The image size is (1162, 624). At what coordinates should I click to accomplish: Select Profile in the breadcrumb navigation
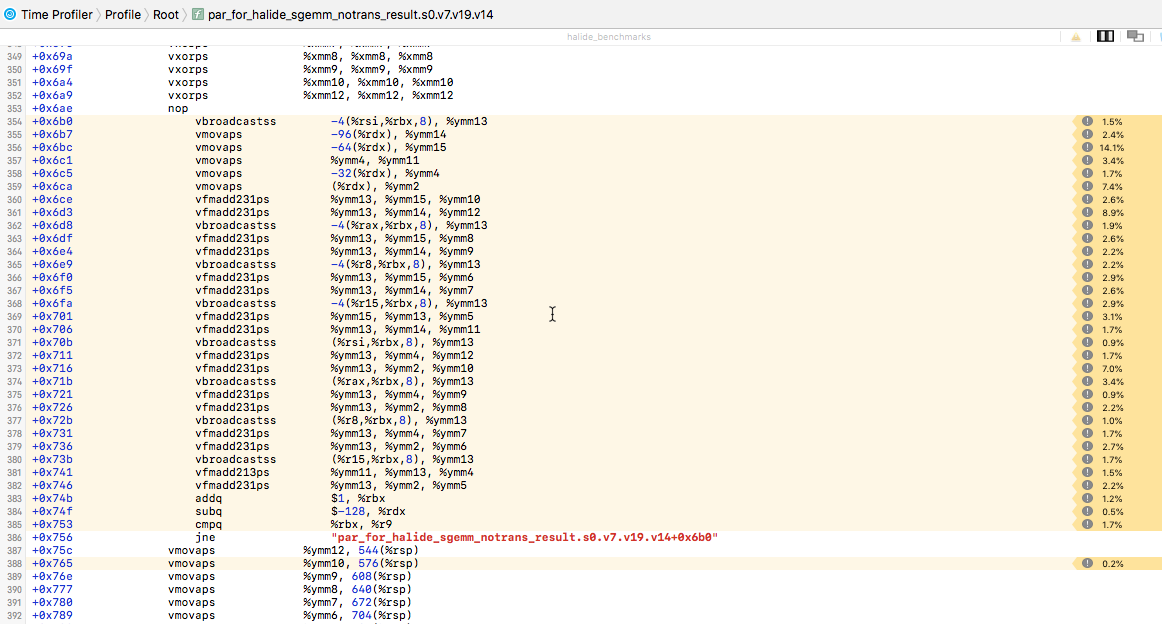[123, 15]
